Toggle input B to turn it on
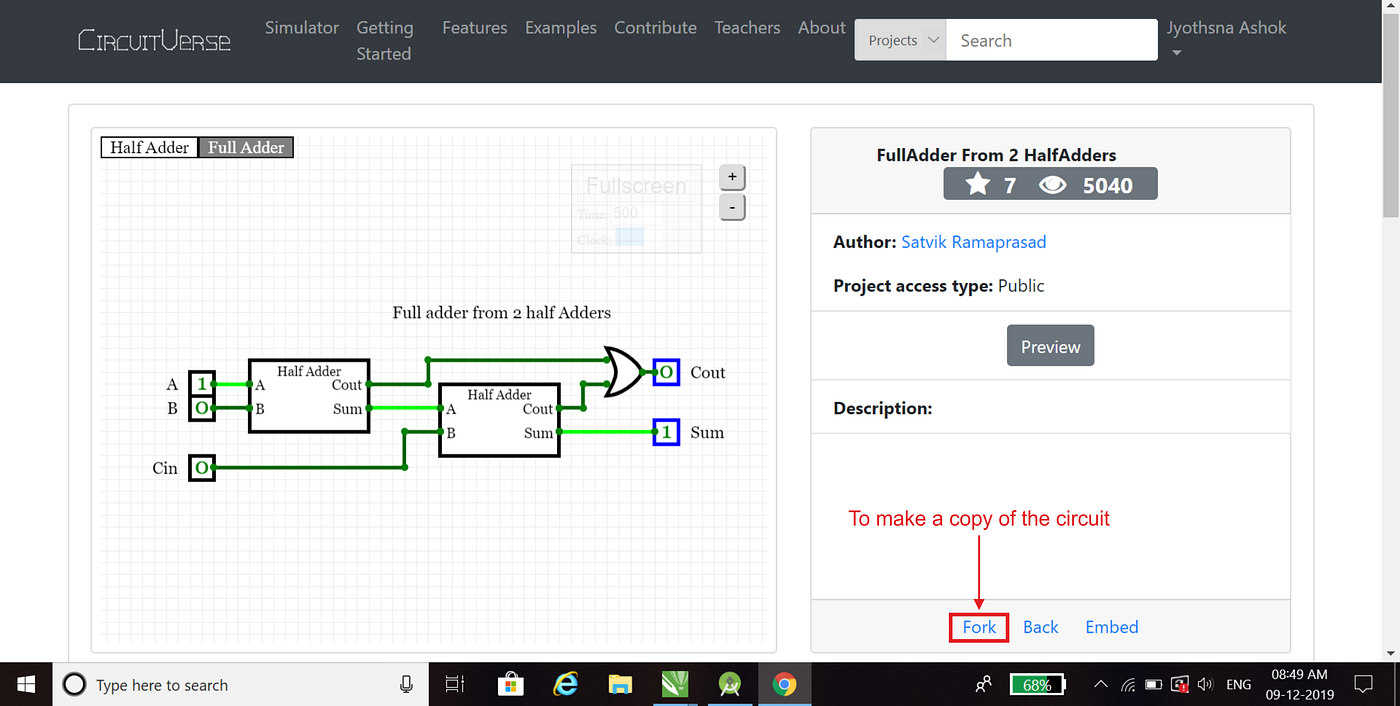 202,408
